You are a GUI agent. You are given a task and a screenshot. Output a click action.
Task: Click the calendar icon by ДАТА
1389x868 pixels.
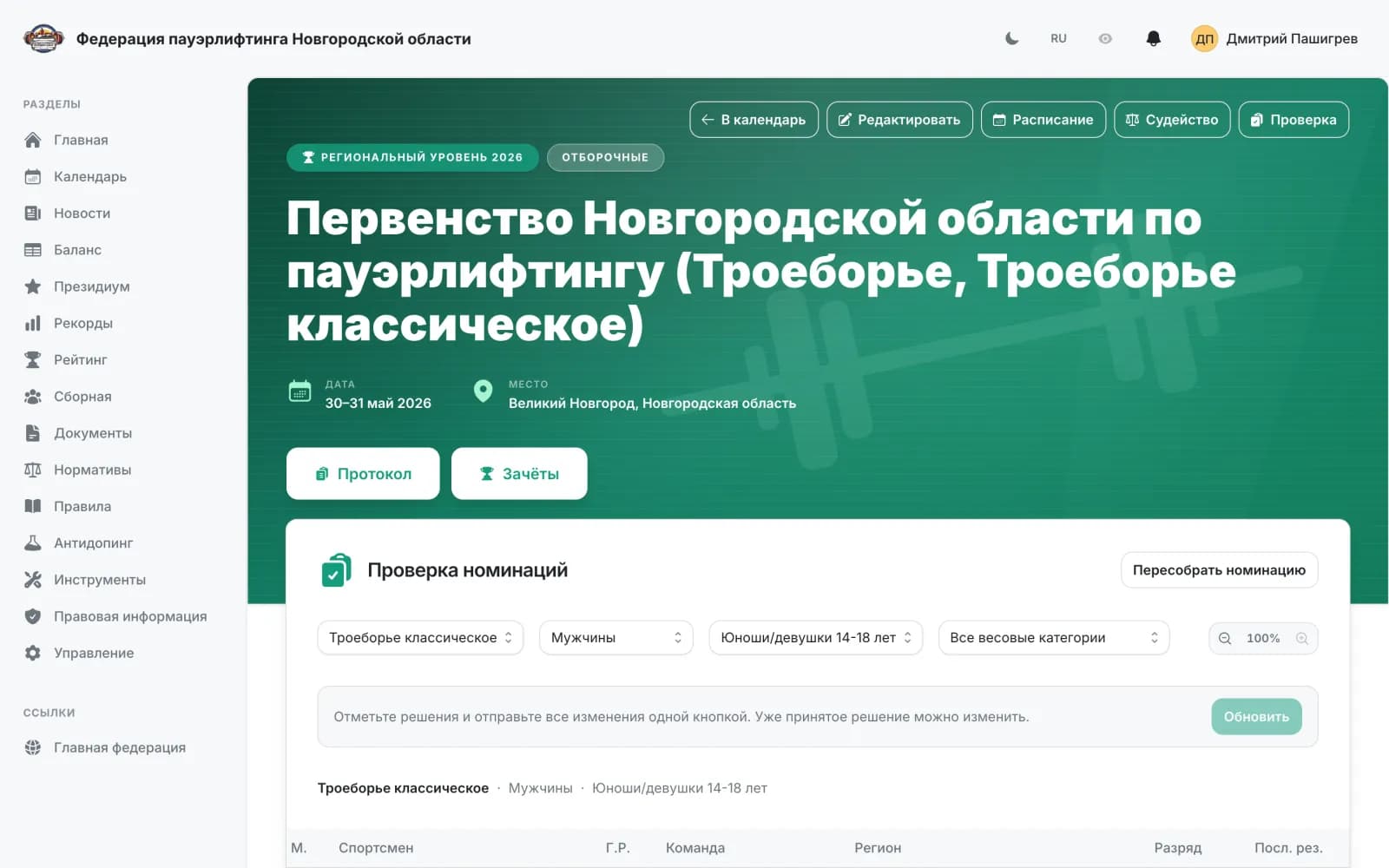(x=300, y=391)
